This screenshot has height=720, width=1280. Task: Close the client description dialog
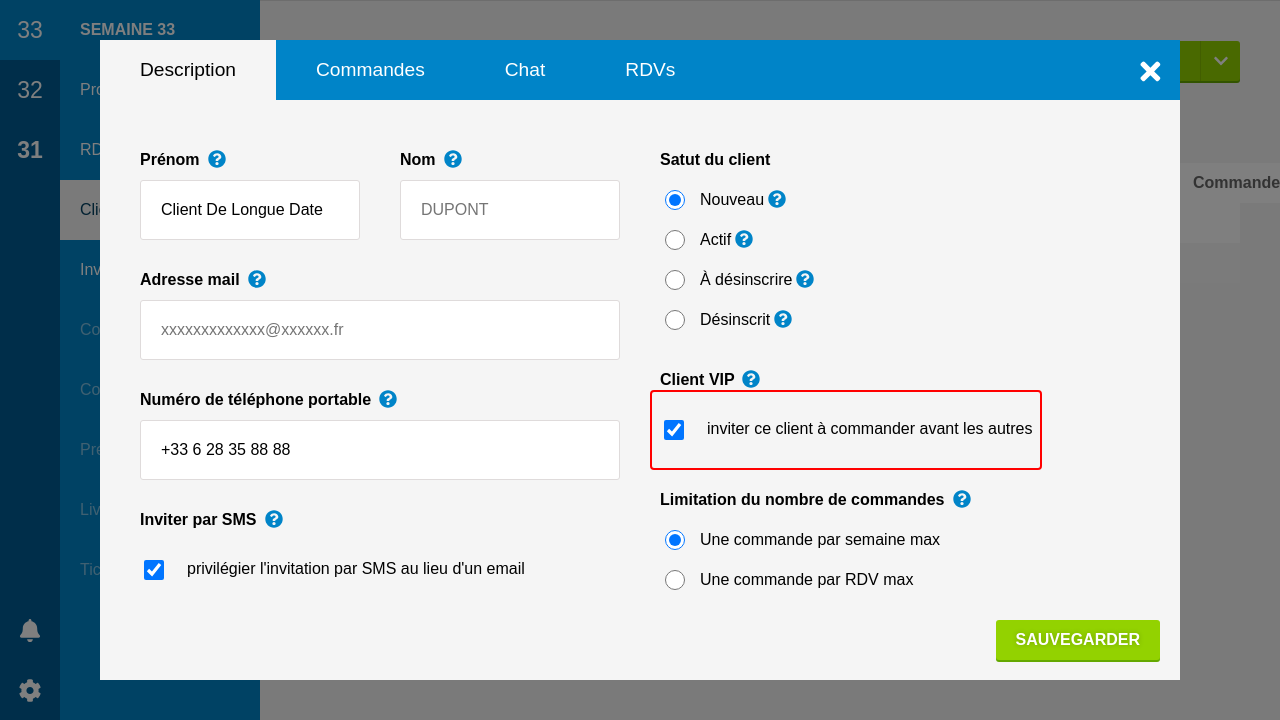(x=1150, y=71)
